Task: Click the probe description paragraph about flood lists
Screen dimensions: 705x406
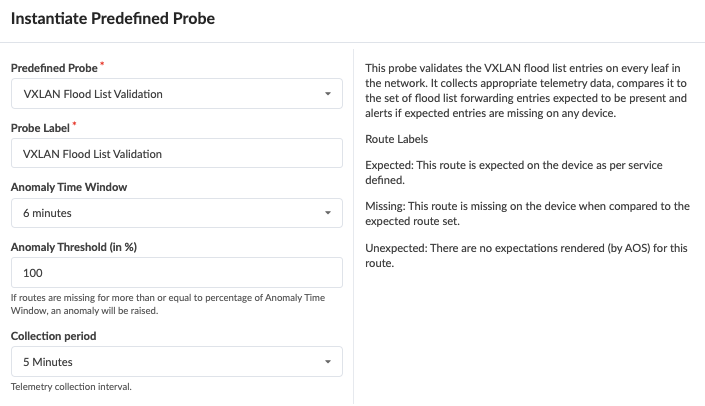Action: [x=526, y=90]
